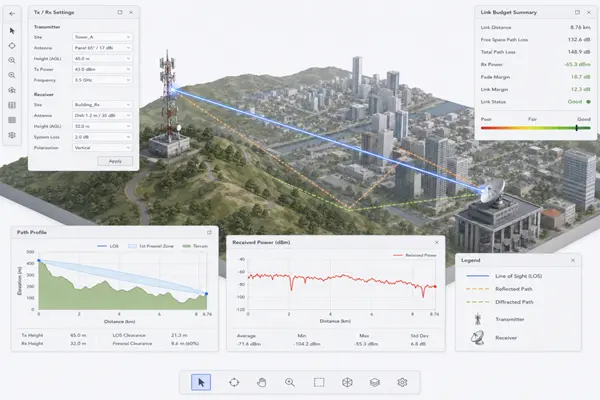The width and height of the screenshot is (600, 400).
Task: Open receiver Antenna Dish dropdown
Action: [102, 115]
